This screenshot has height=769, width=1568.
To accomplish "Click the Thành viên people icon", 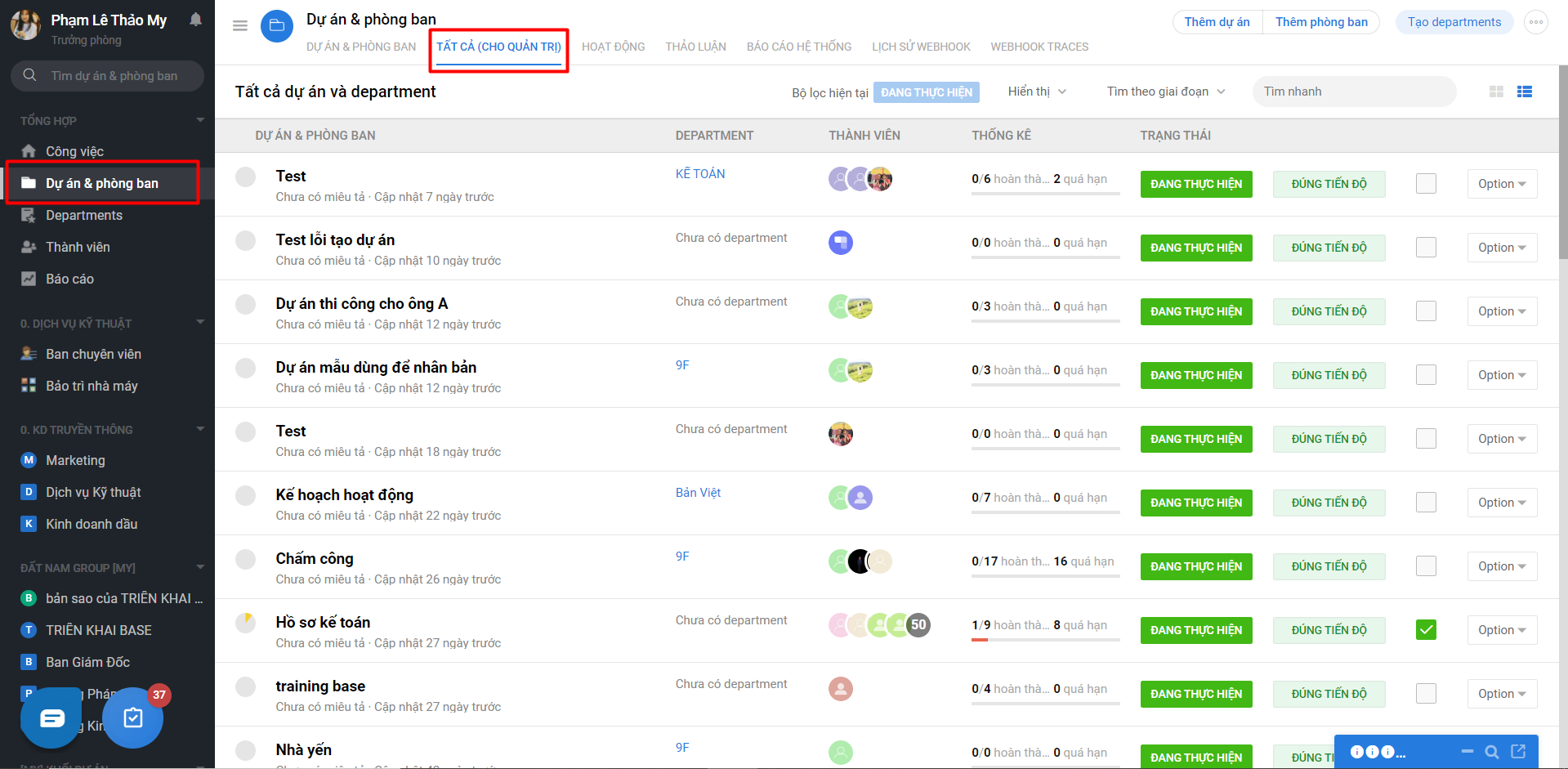I will (x=29, y=247).
